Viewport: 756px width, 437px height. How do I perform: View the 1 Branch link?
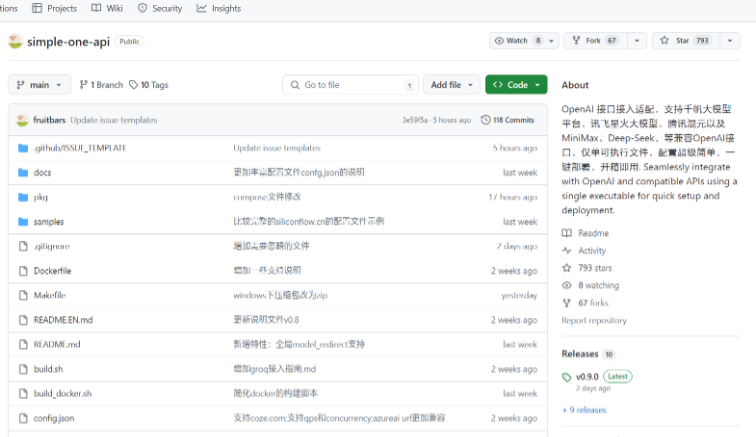click(x=101, y=85)
